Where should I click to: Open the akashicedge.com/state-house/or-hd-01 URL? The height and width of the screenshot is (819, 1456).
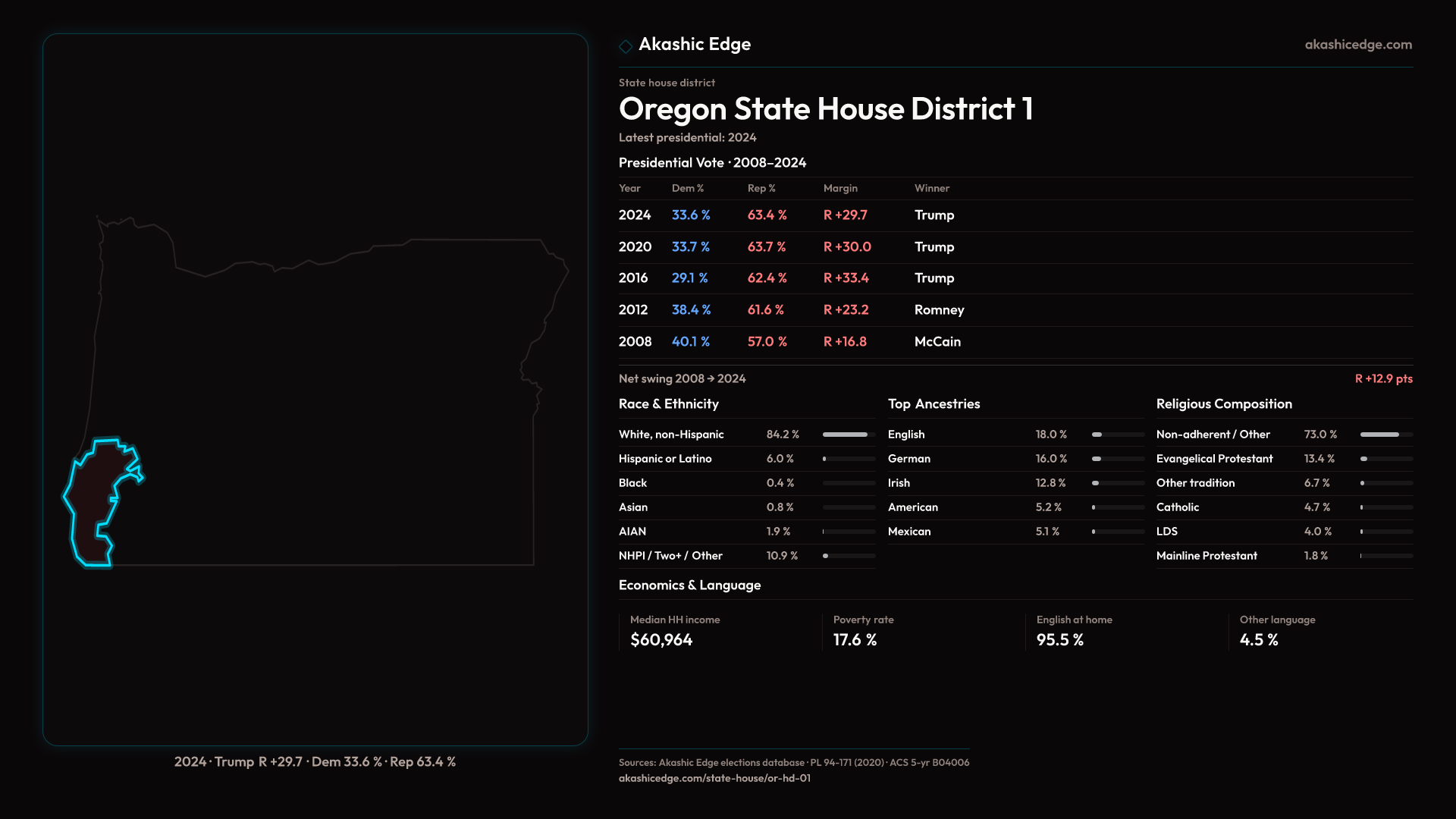tap(714, 778)
